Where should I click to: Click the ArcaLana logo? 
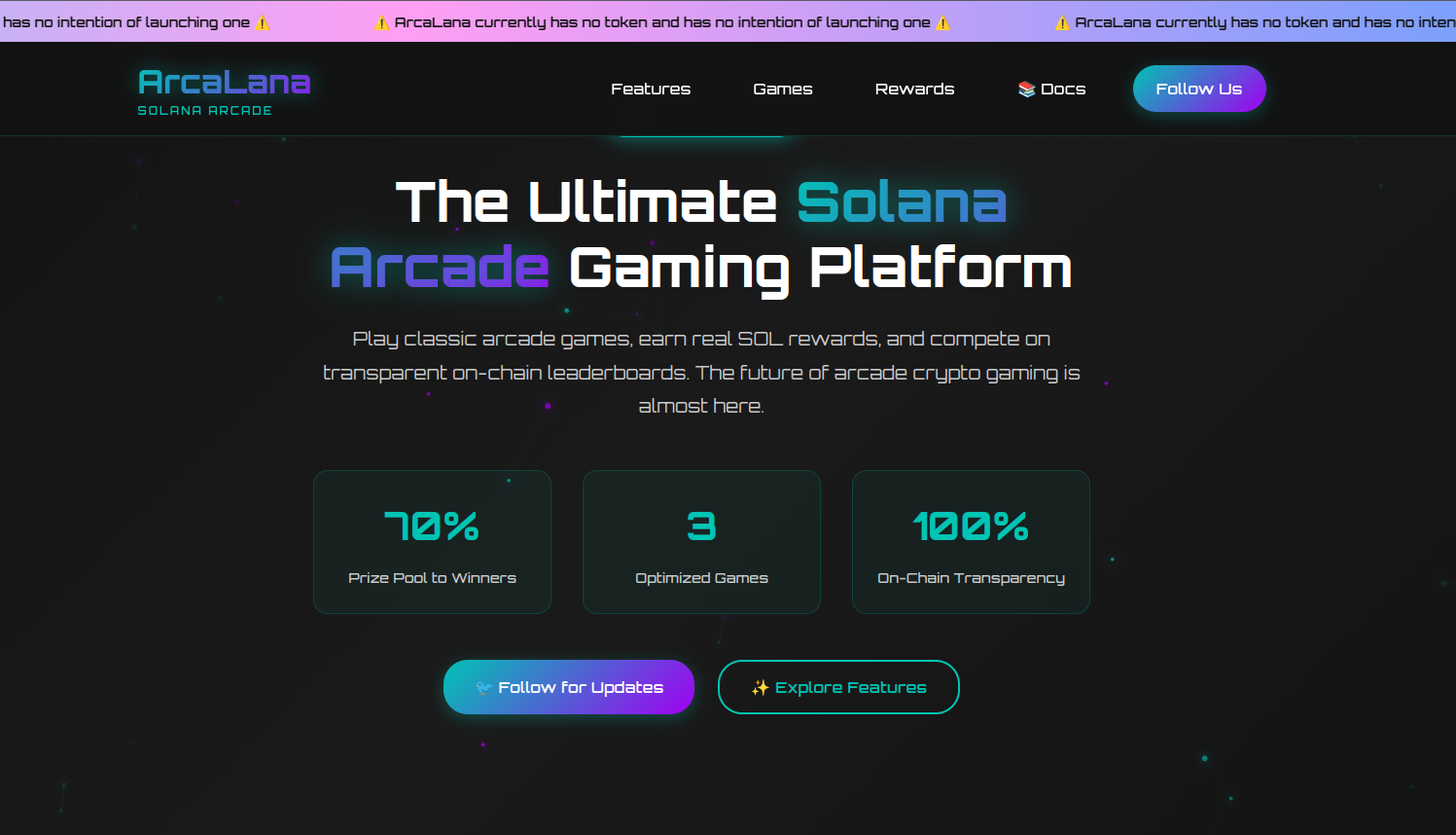(x=224, y=83)
